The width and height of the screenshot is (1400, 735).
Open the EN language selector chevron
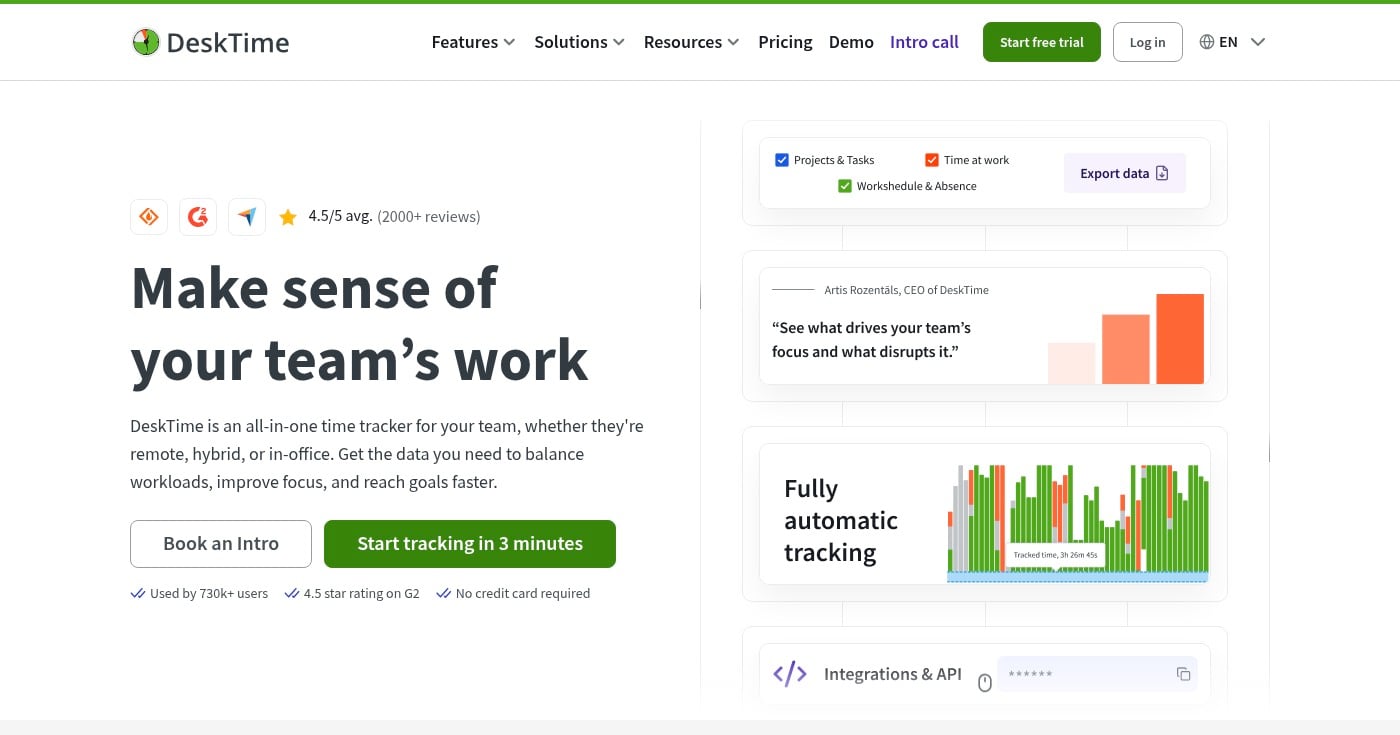tap(1258, 42)
